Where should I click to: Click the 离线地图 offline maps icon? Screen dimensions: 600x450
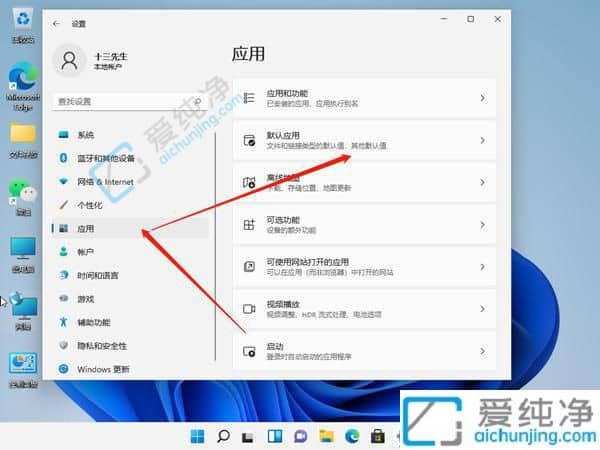coord(249,183)
